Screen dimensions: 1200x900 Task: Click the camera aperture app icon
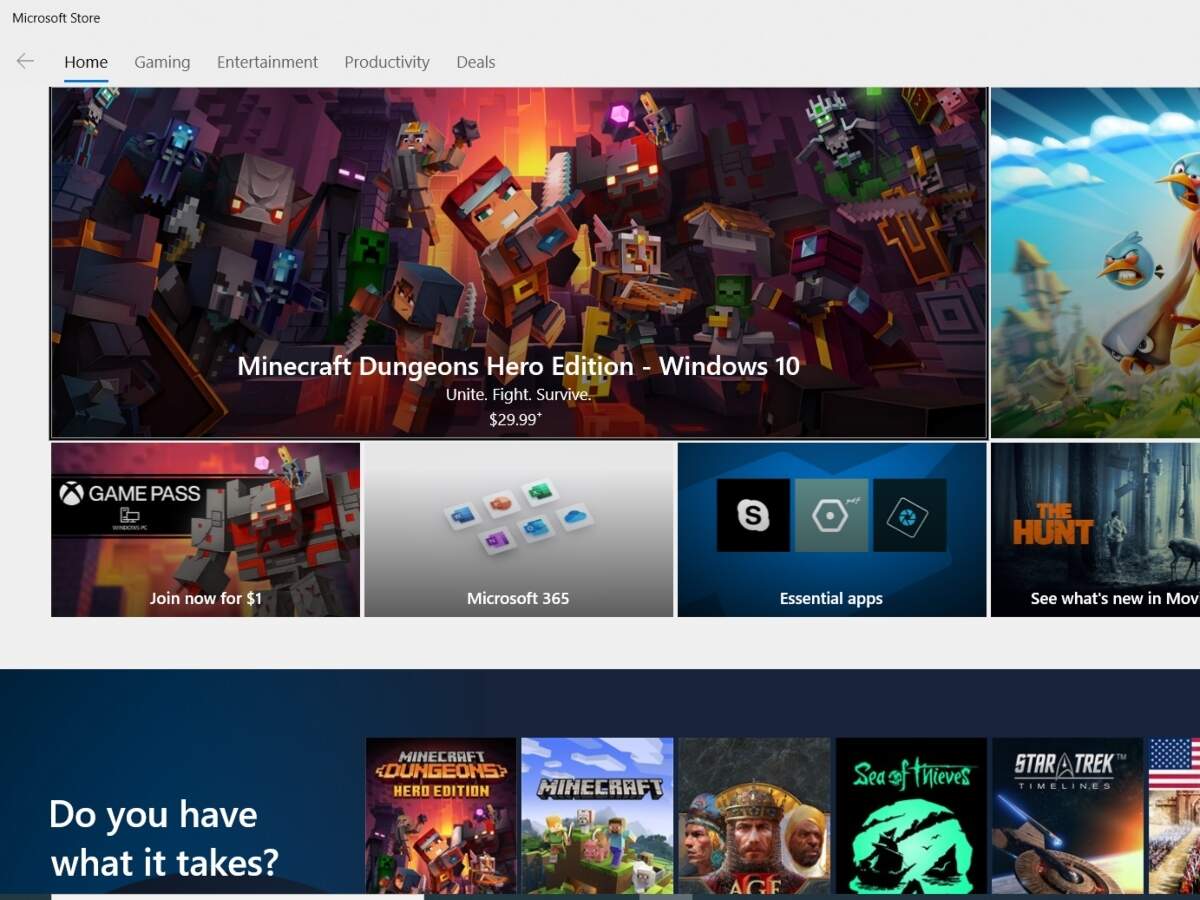coord(909,515)
